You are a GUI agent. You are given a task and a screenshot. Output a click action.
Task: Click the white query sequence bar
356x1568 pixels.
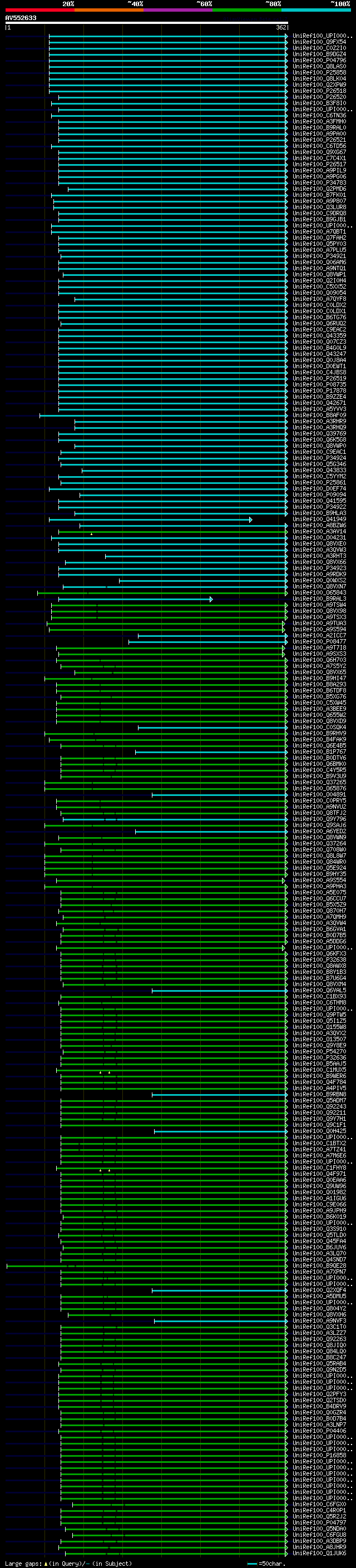(x=146, y=22)
